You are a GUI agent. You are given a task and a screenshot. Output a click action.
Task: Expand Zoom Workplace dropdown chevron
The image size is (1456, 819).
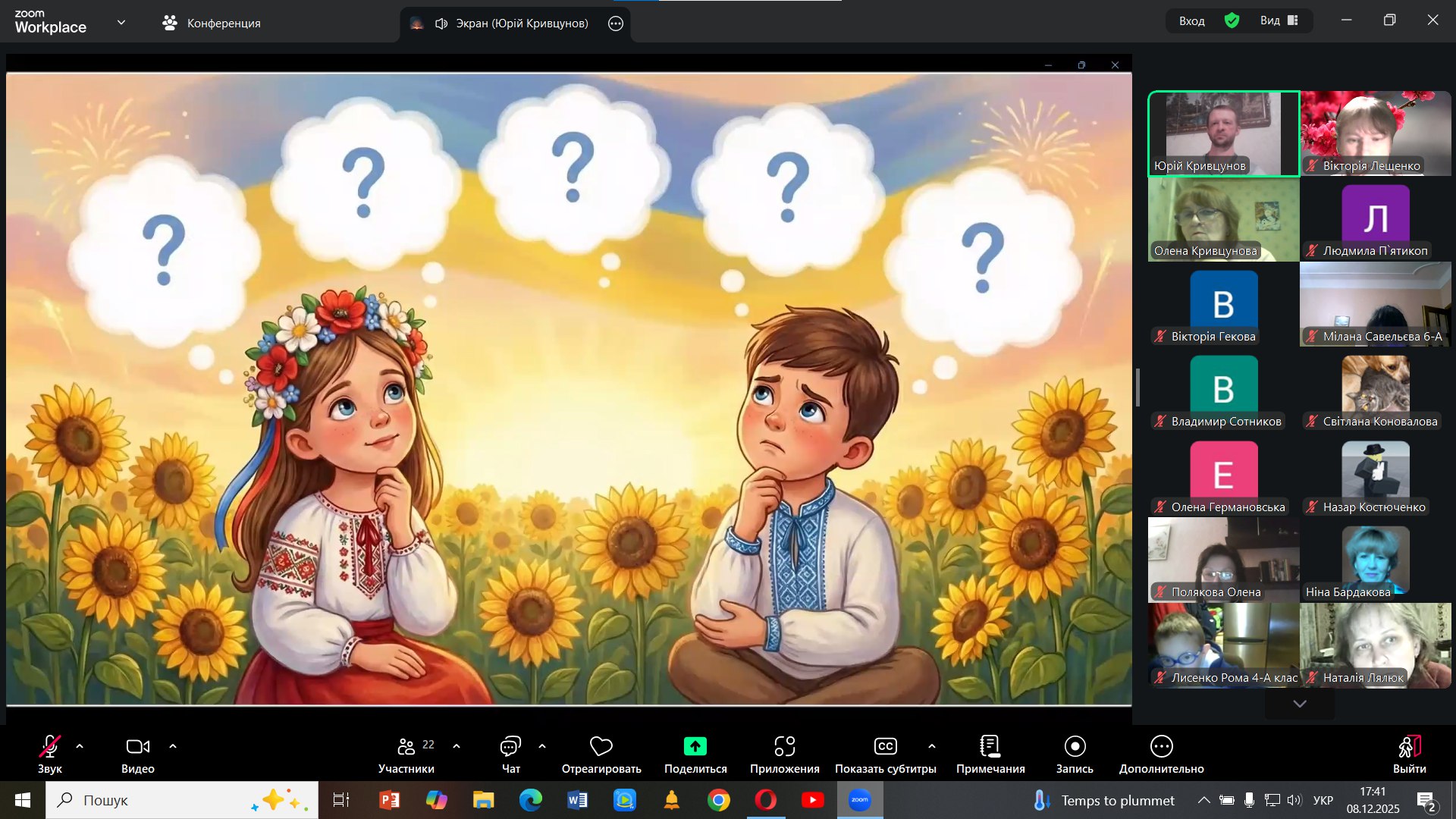[x=121, y=23]
